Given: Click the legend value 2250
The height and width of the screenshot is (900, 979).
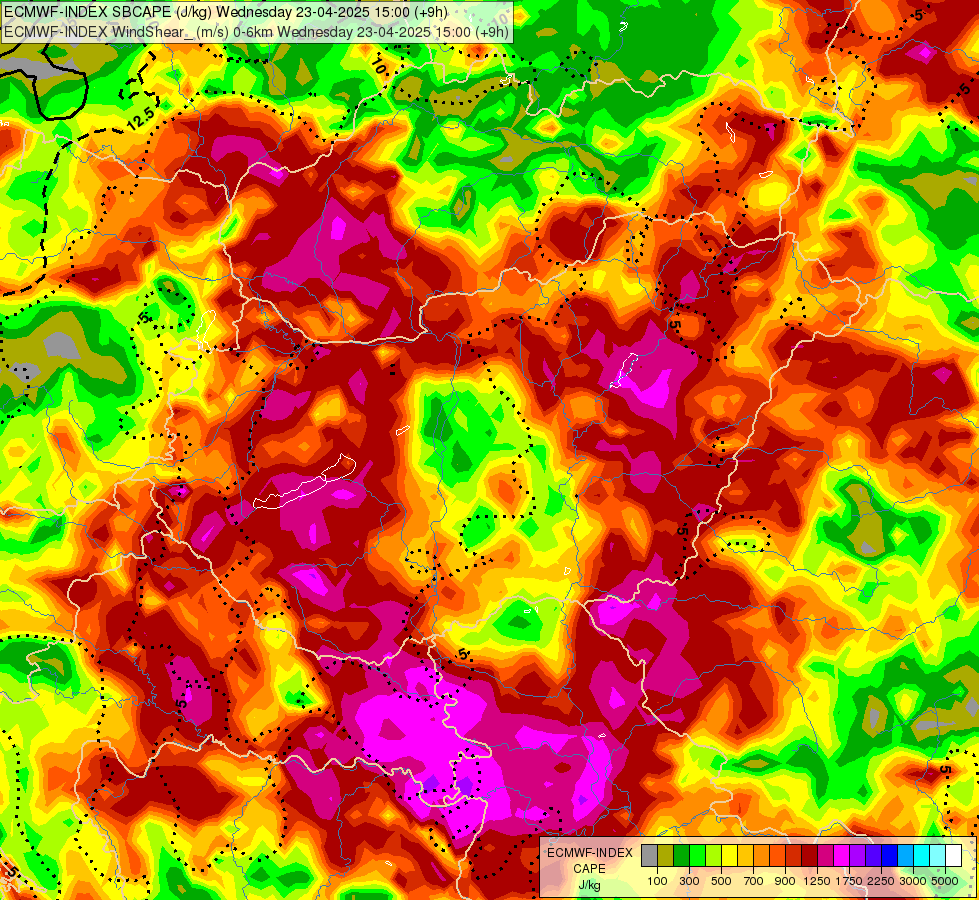Looking at the screenshot, I should click(x=881, y=881).
